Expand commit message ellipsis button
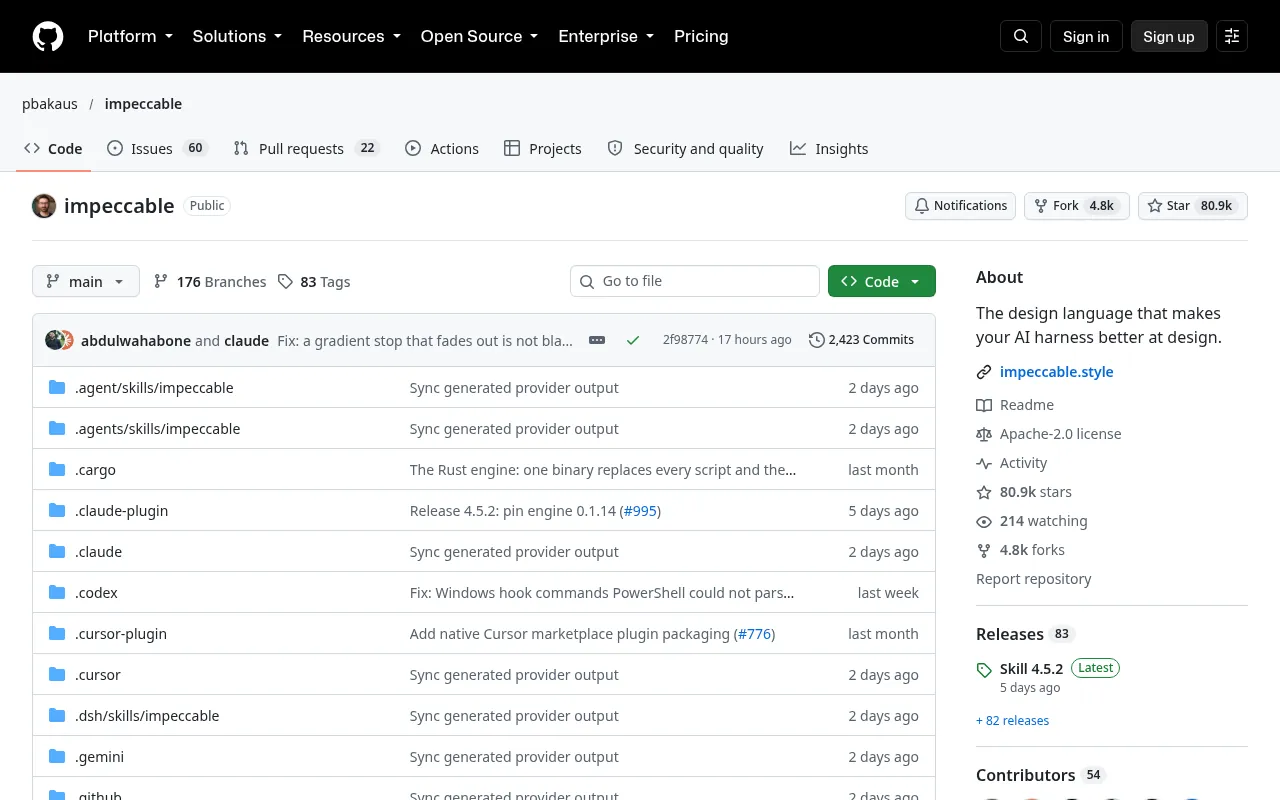The height and width of the screenshot is (800, 1280). [597, 340]
